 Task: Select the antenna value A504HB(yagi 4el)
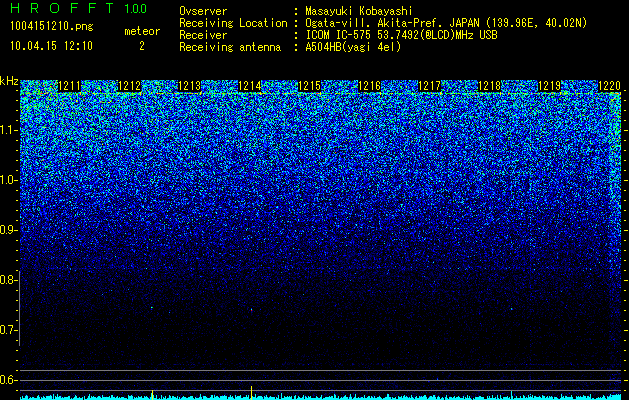(x=353, y=47)
